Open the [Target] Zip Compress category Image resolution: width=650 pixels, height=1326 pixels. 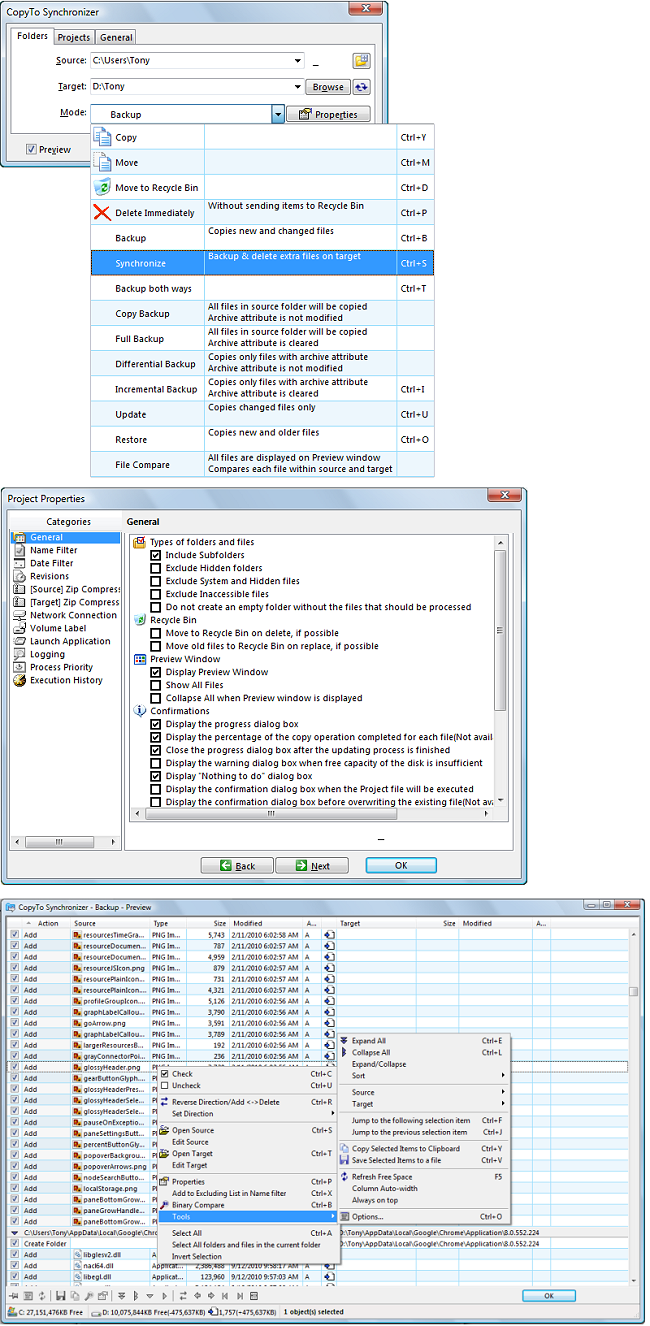67,602
